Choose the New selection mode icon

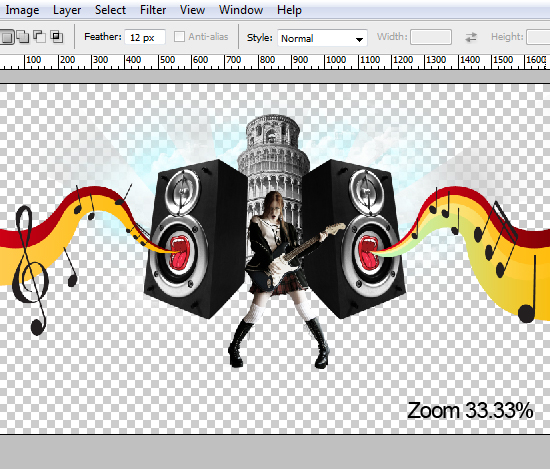point(7,37)
